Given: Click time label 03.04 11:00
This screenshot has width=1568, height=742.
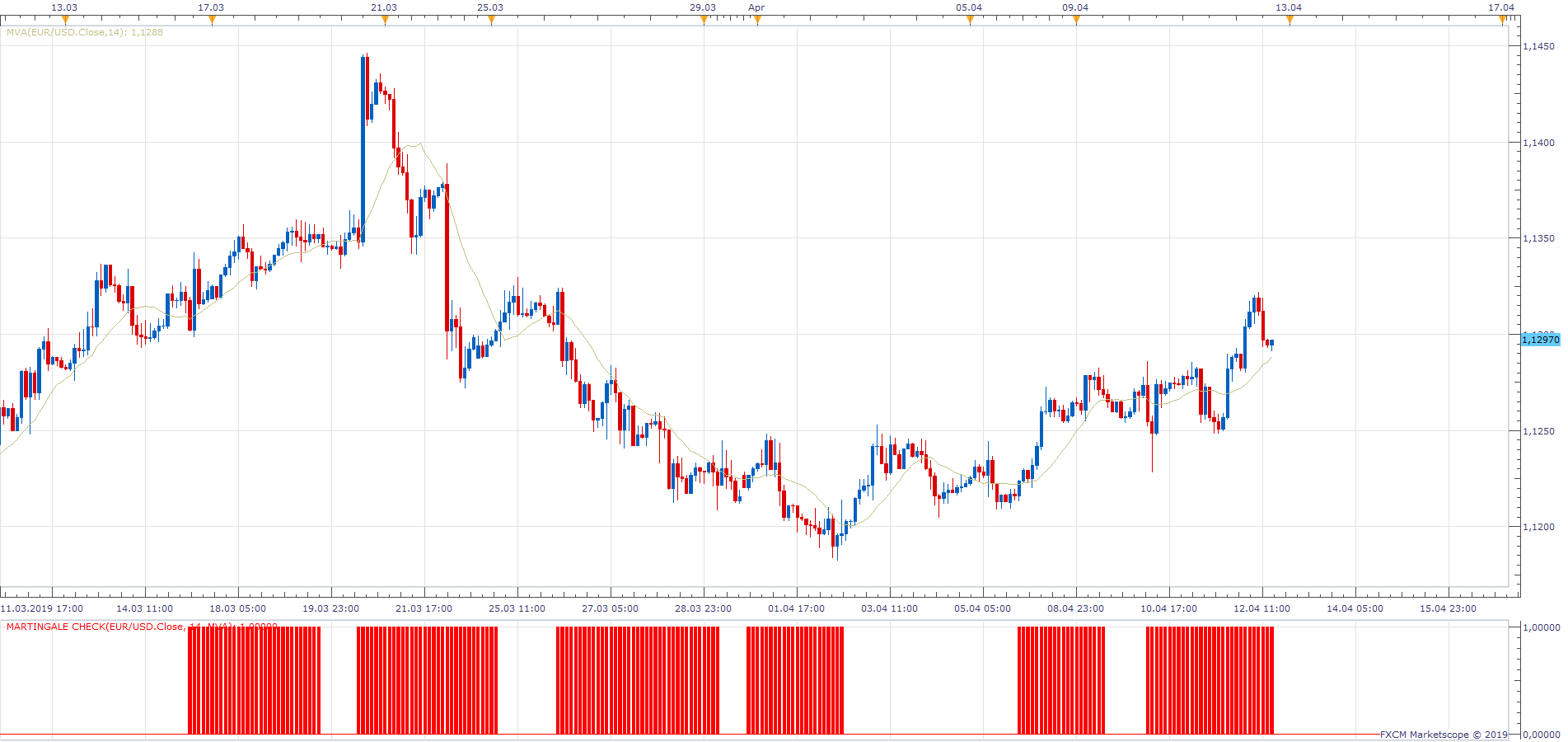Looking at the screenshot, I should (x=890, y=608).
